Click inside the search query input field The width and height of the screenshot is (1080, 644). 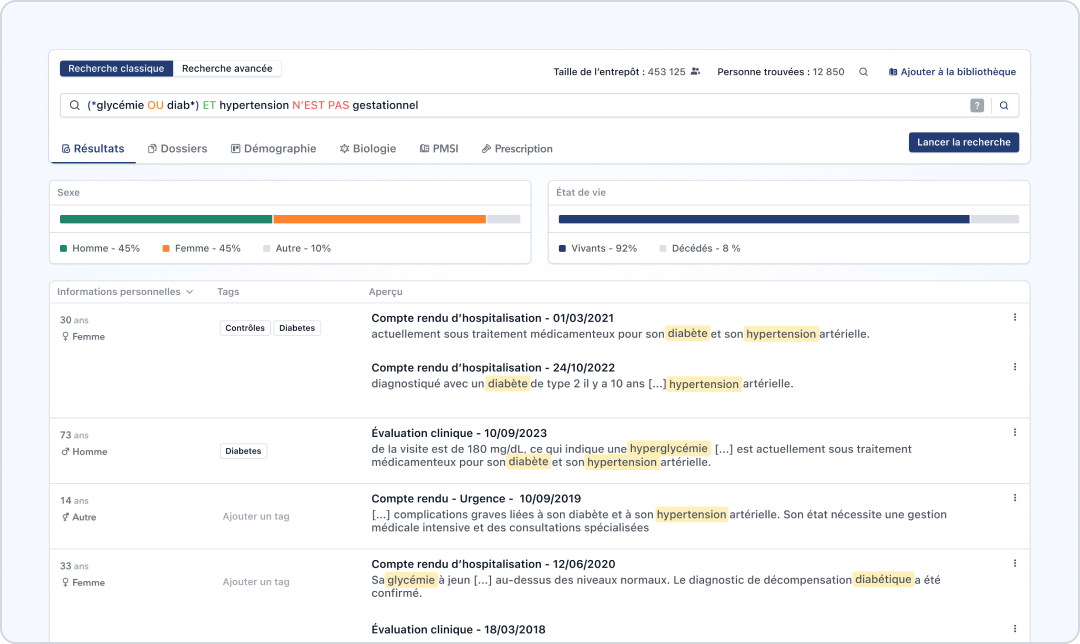520,105
